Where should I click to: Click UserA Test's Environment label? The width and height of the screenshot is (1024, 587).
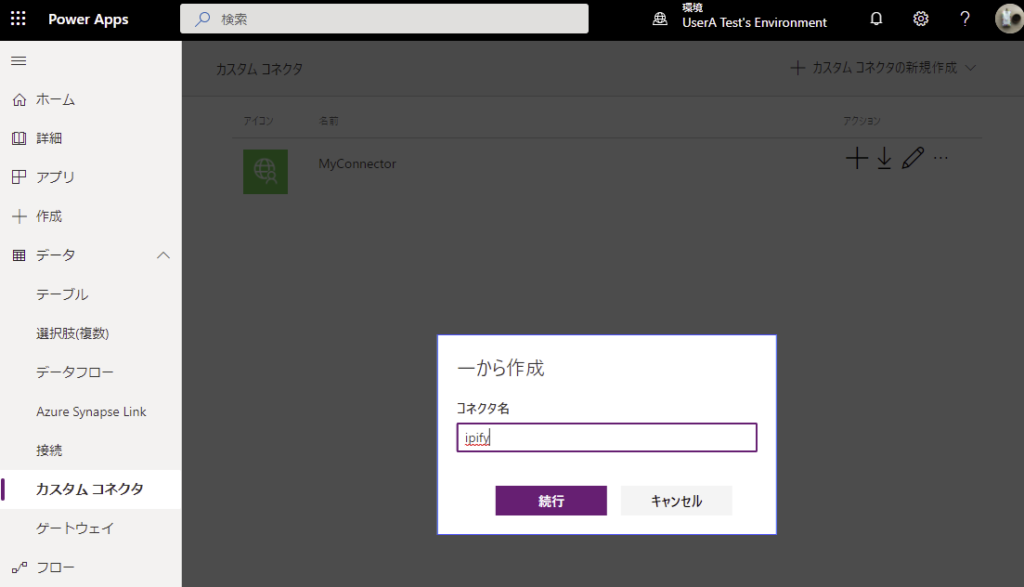pos(754,23)
